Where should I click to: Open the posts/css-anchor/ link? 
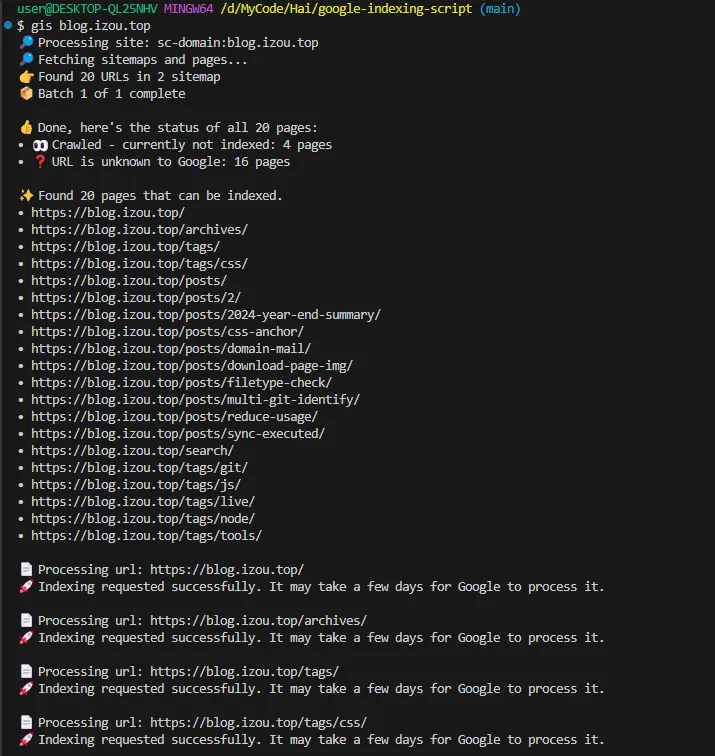[x=167, y=332]
